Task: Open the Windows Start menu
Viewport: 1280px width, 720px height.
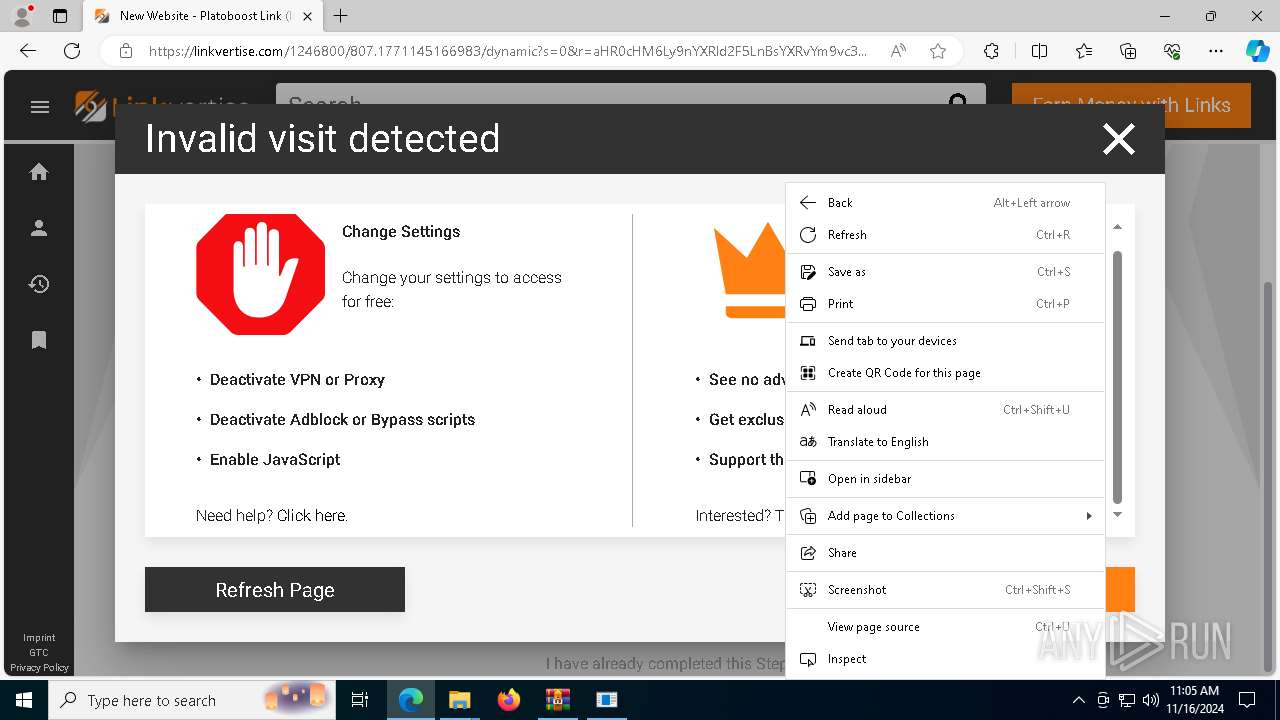Action: point(23,700)
